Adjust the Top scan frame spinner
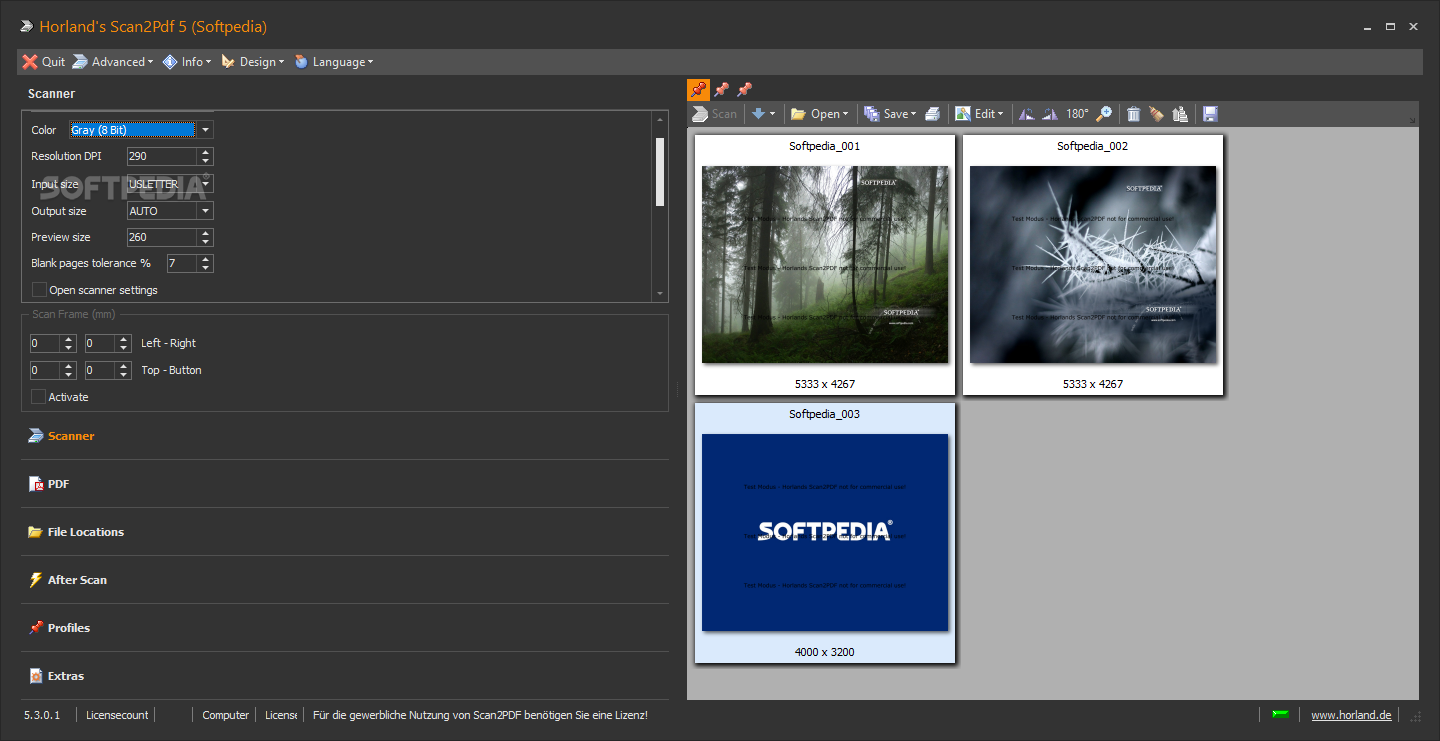 pyautogui.click(x=68, y=370)
